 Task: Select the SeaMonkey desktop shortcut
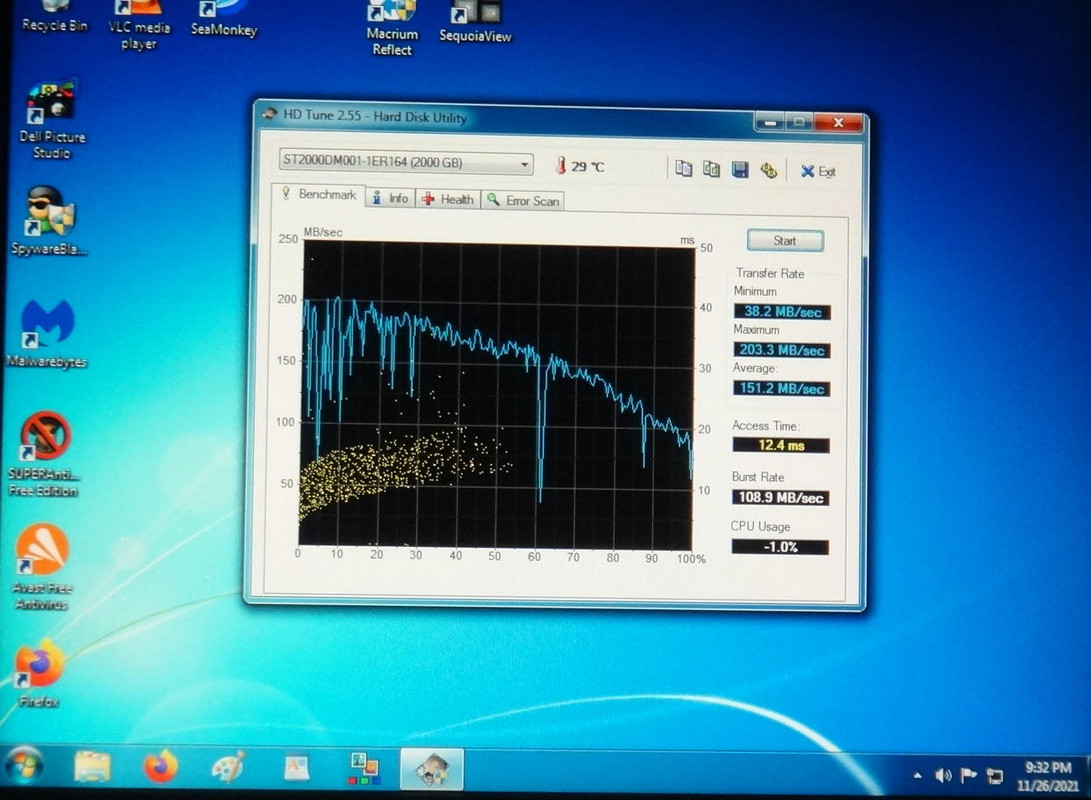click(x=223, y=19)
